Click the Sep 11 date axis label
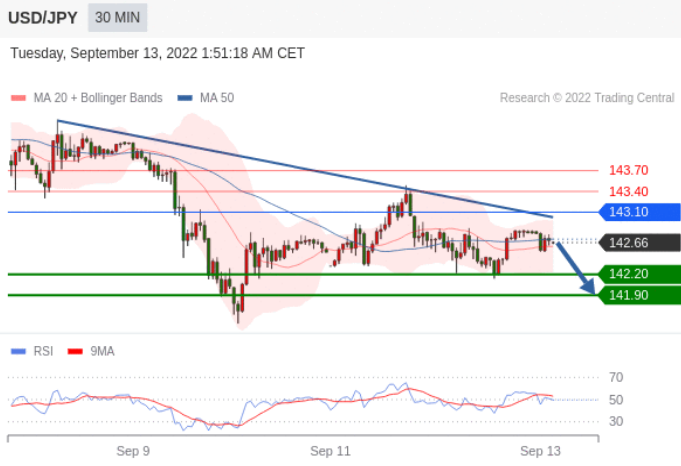The width and height of the screenshot is (681, 466). click(330, 451)
